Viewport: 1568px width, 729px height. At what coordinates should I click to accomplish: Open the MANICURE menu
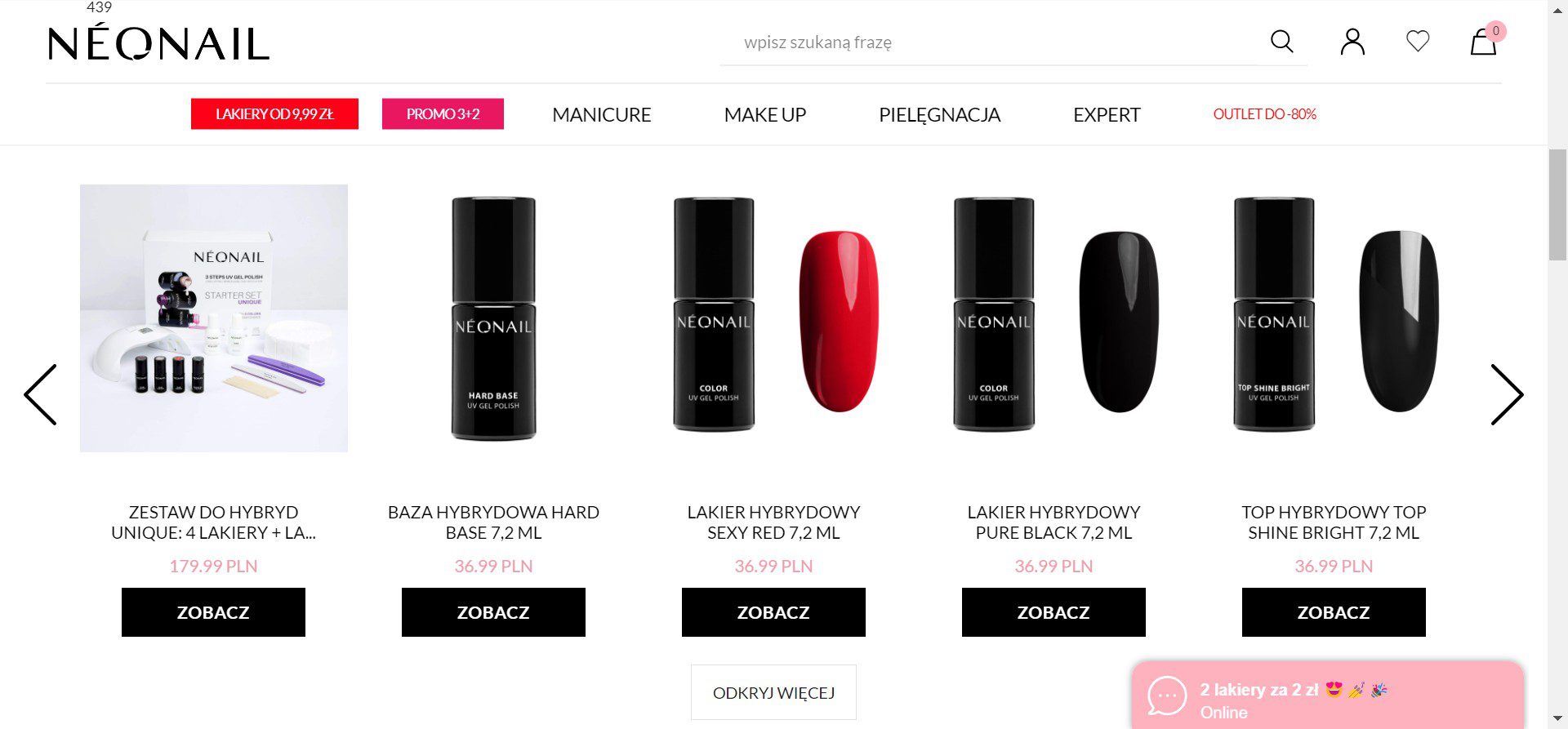(x=602, y=115)
